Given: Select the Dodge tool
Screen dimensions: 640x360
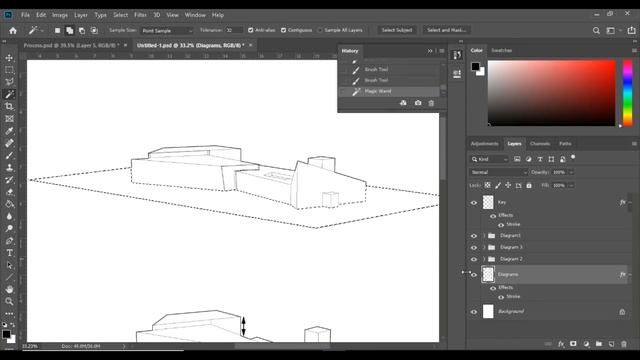Looking at the screenshot, I should [x=9, y=229].
